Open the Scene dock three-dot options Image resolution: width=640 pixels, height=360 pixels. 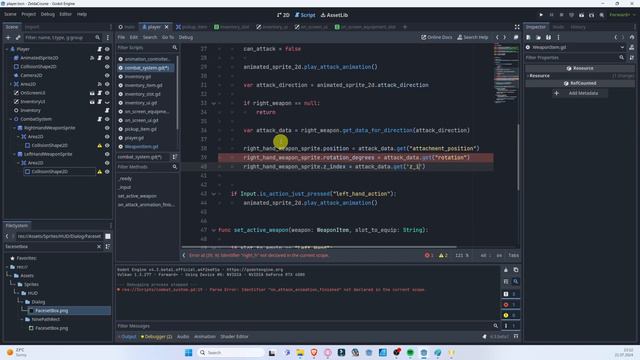(108, 38)
